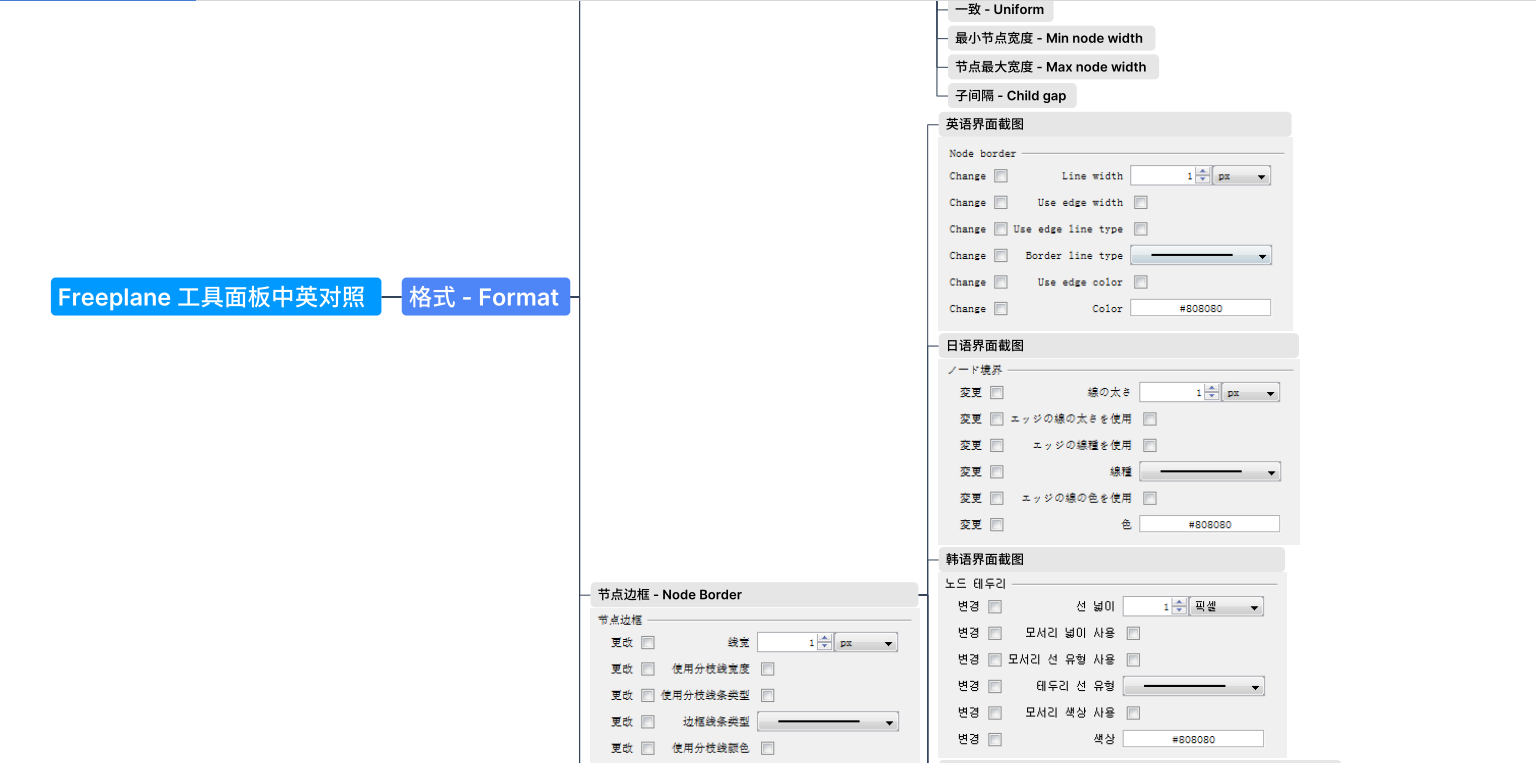The height and width of the screenshot is (763, 1536).
Task: Enable the エッジの線種を使用 option checkbox
Action: 1150,445
